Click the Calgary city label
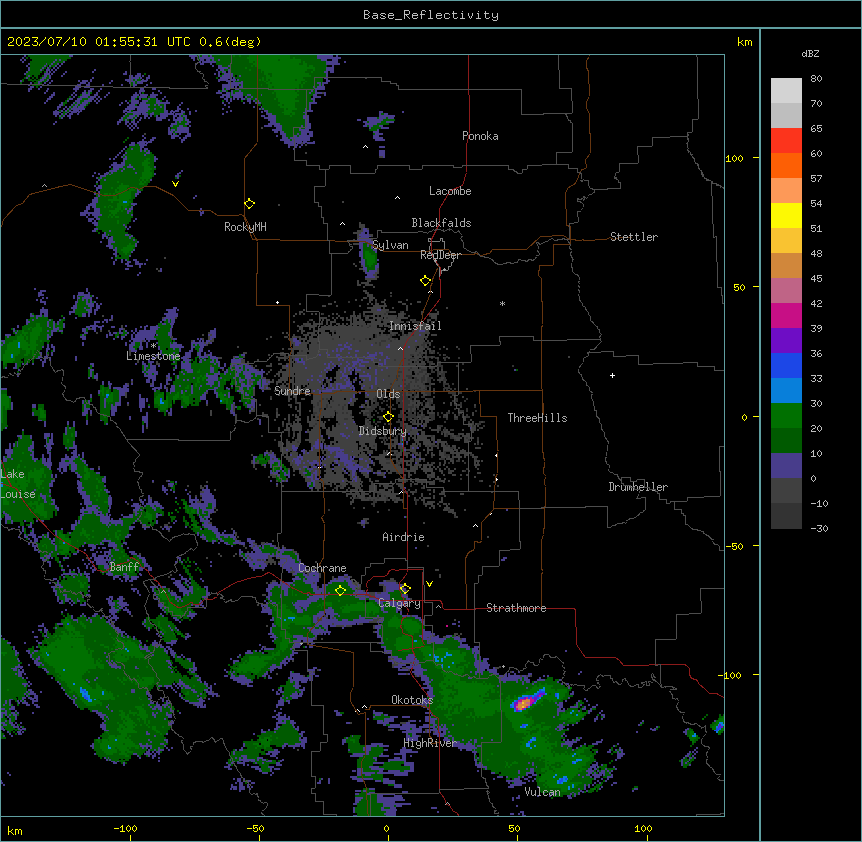 point(399,603)
